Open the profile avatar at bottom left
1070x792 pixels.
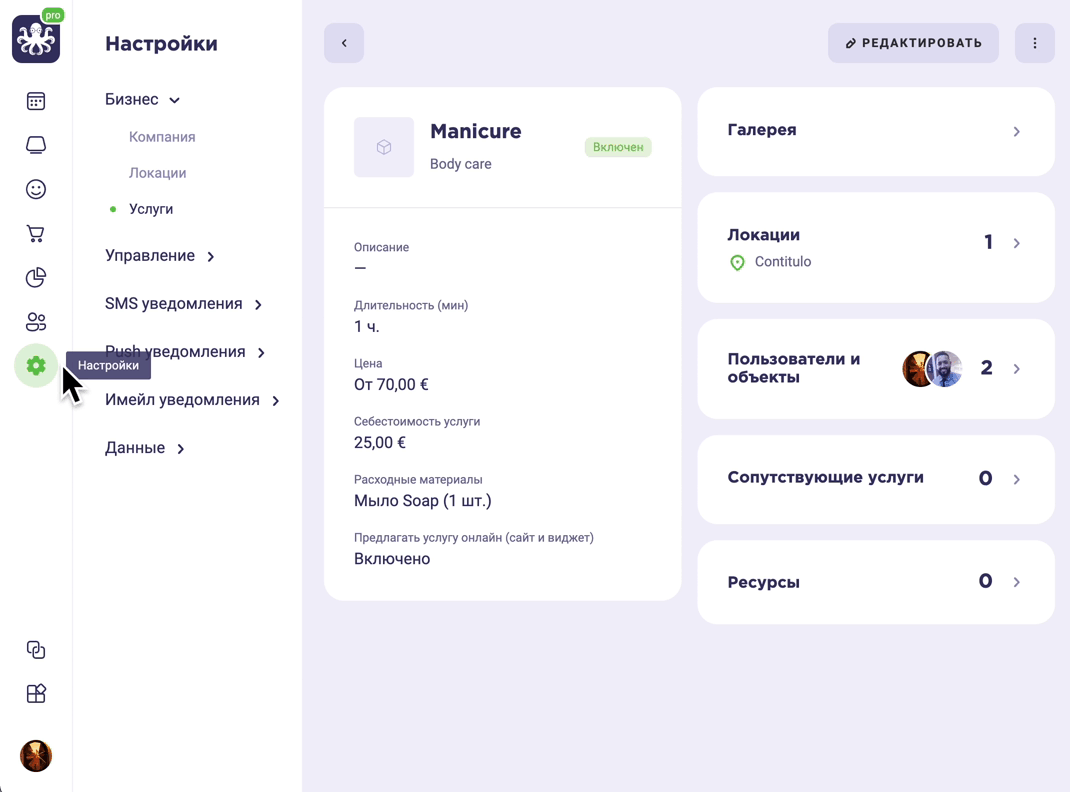click(x=35, y=756)
